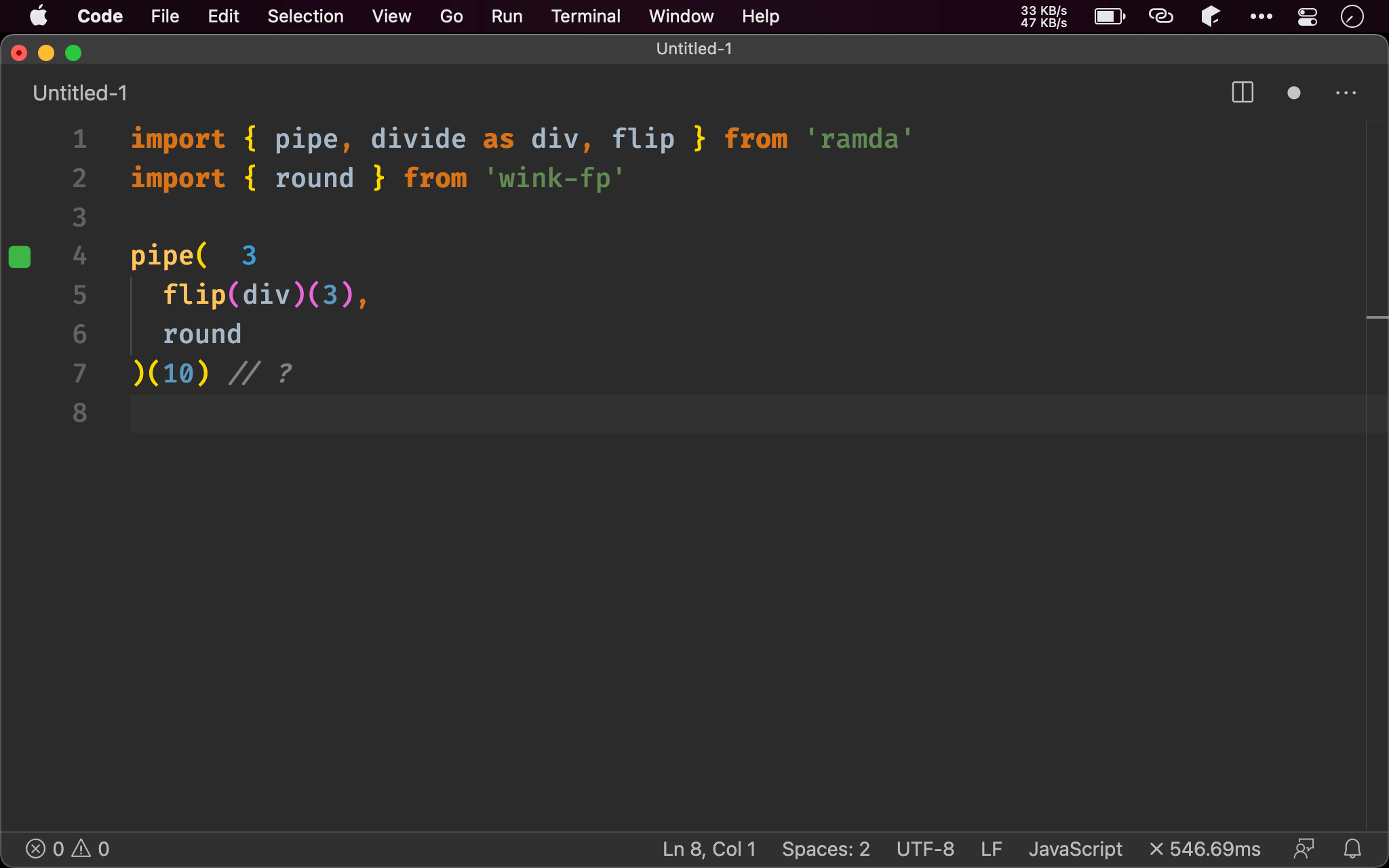
Task: Change file encoding UTF-8
Action: (x=925, y=849)
